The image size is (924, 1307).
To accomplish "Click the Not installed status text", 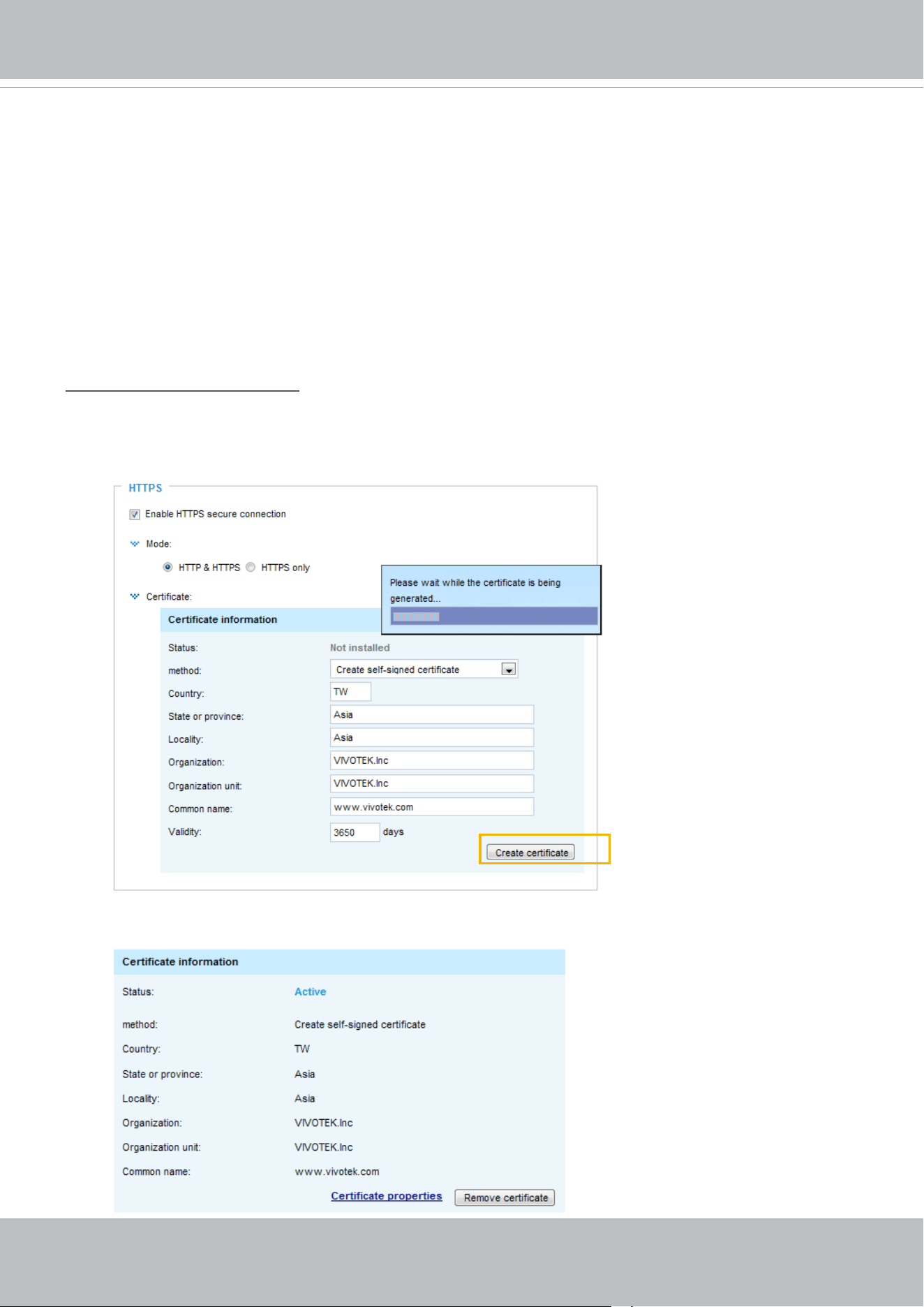I will (360, 648).
